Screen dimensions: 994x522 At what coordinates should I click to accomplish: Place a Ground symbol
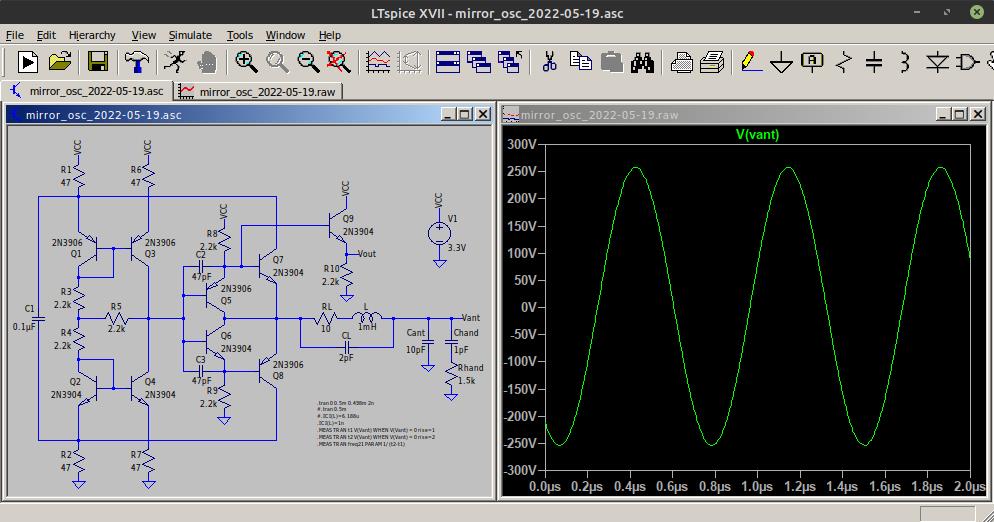point(782,62)
